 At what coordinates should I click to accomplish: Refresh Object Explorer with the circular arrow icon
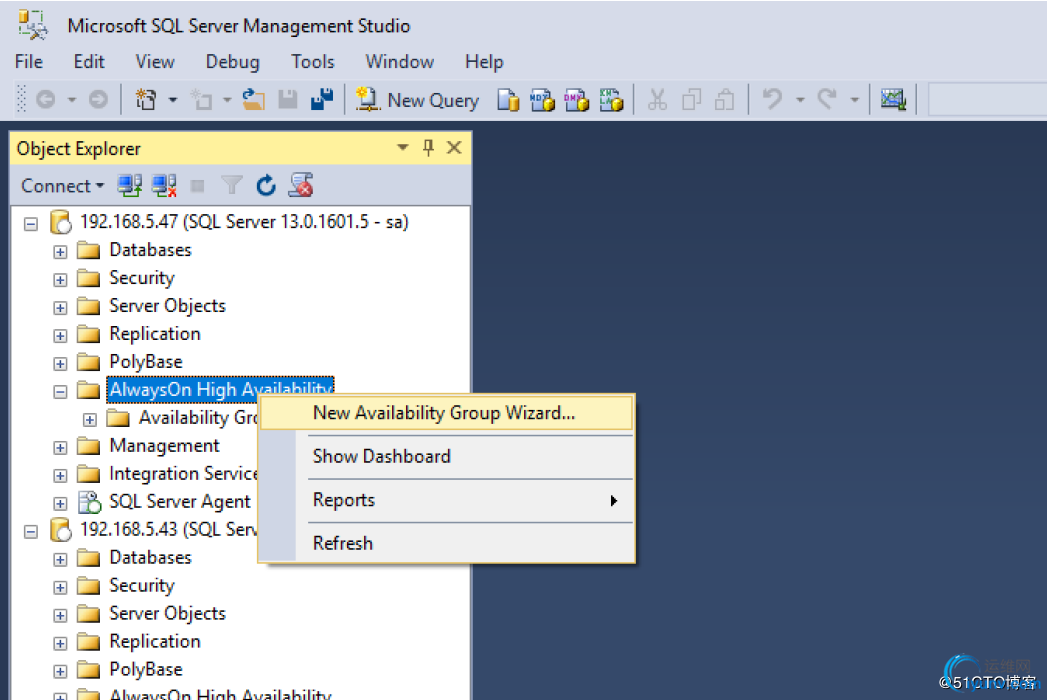[x=266, y=186]
